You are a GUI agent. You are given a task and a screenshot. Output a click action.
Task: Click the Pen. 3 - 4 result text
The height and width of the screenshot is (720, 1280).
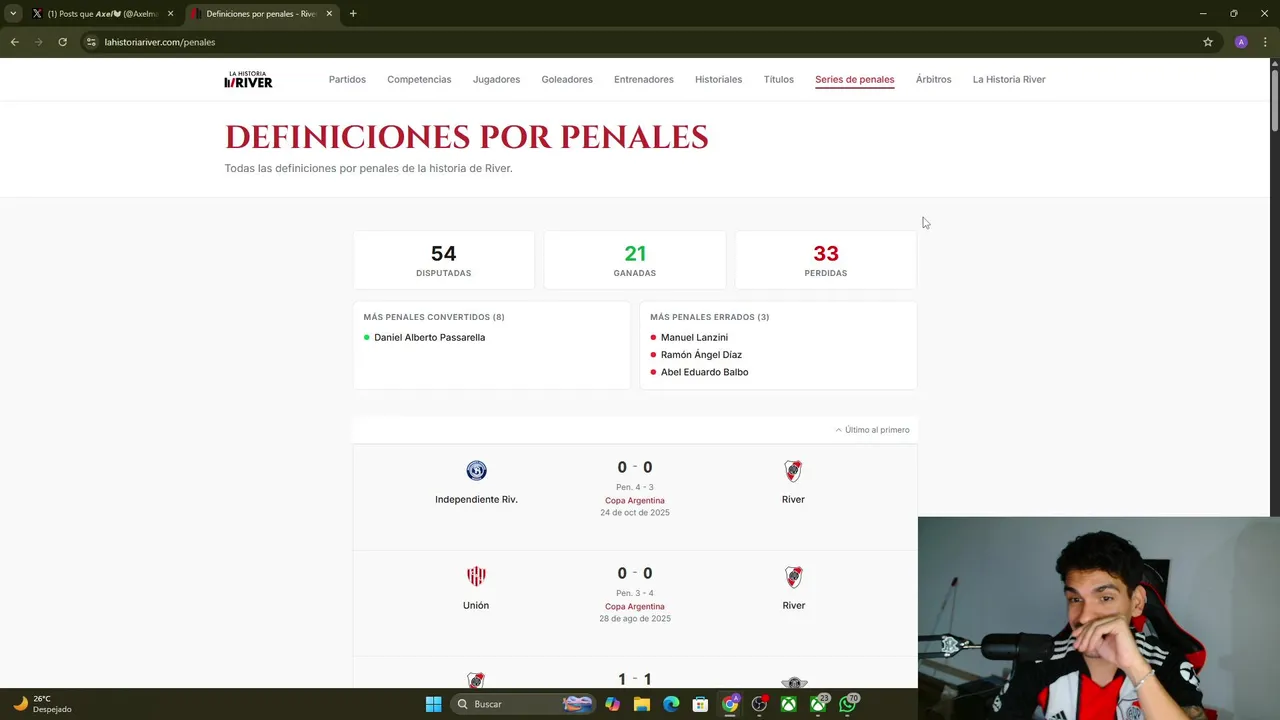(634, 593)
